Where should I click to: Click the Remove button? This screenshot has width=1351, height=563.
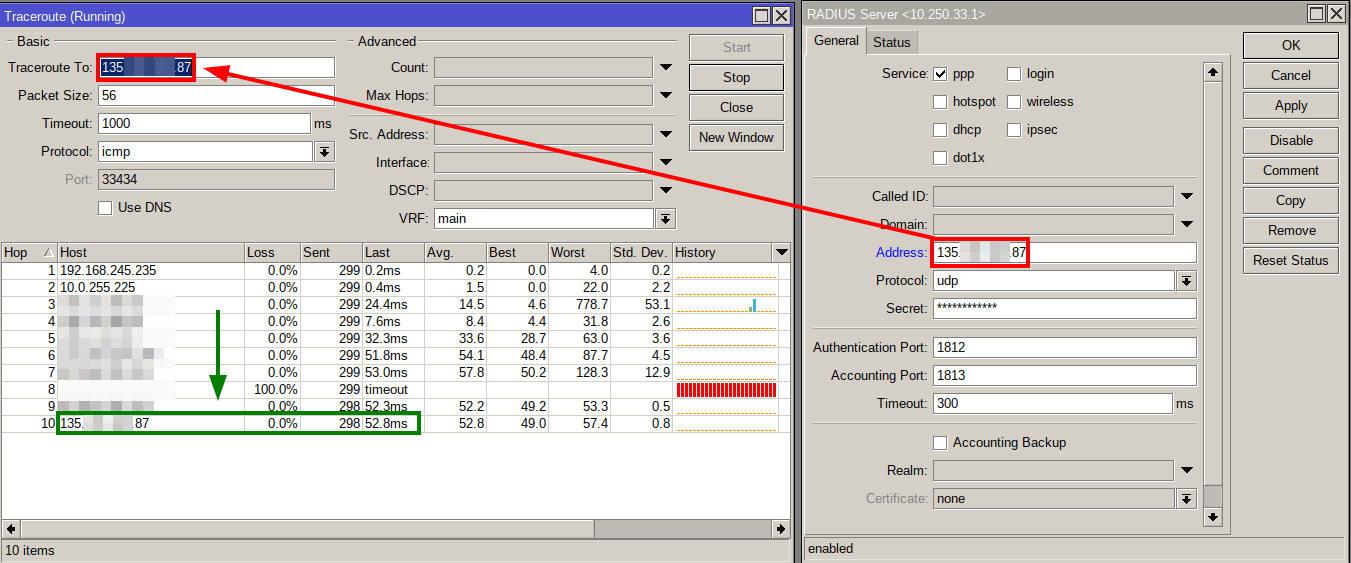[1291, 230]
